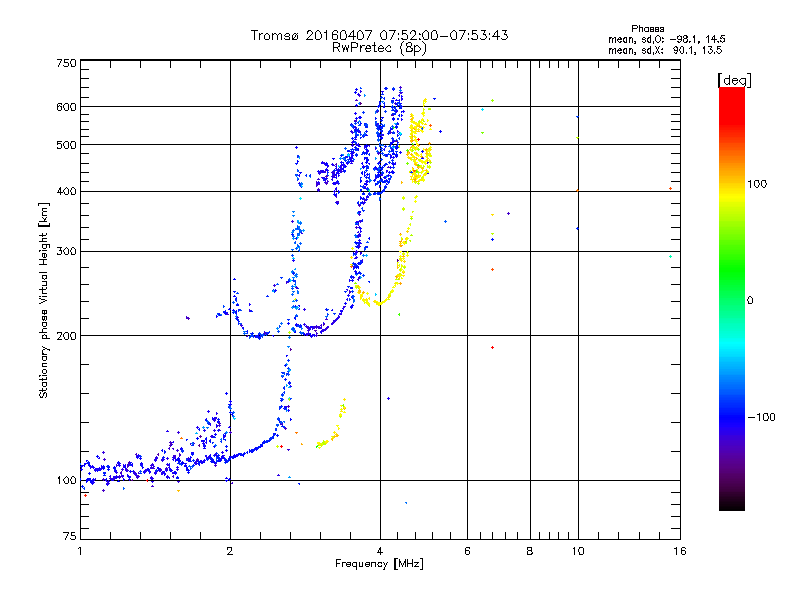Click the 'Stationary phase Virtual Height [km]' axis label

[44, 300]
